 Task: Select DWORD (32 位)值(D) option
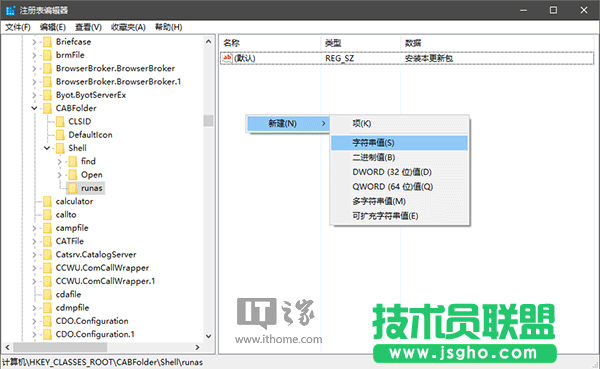coord(399,172)
